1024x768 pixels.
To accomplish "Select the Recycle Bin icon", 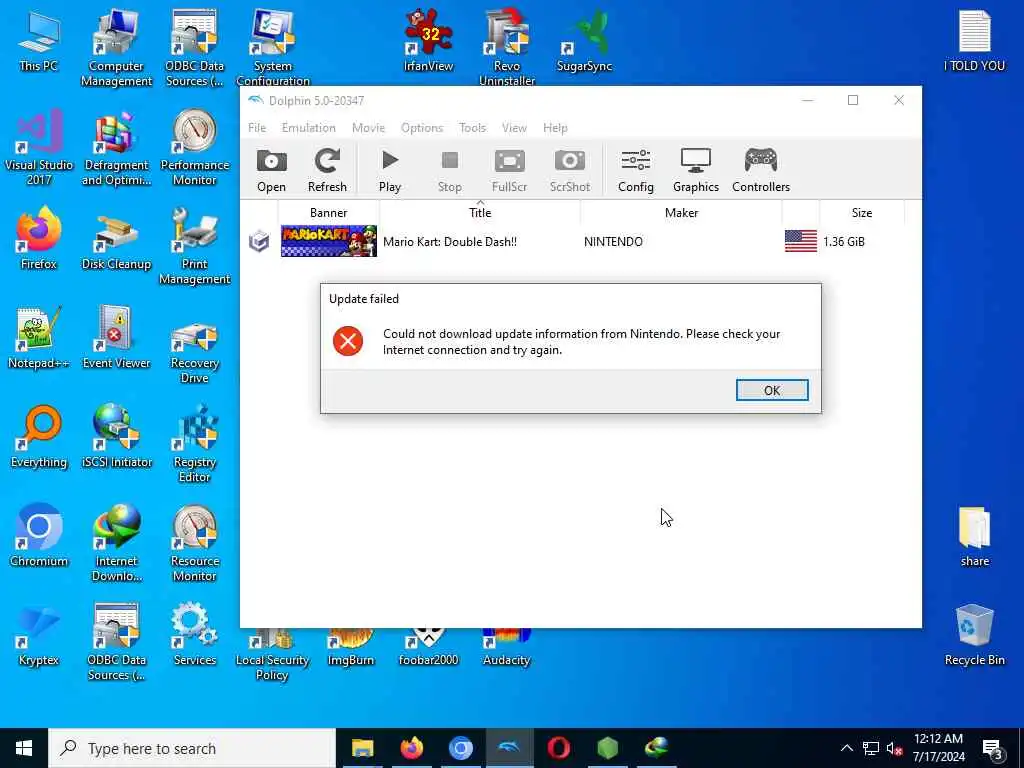I will click(974, 635).
